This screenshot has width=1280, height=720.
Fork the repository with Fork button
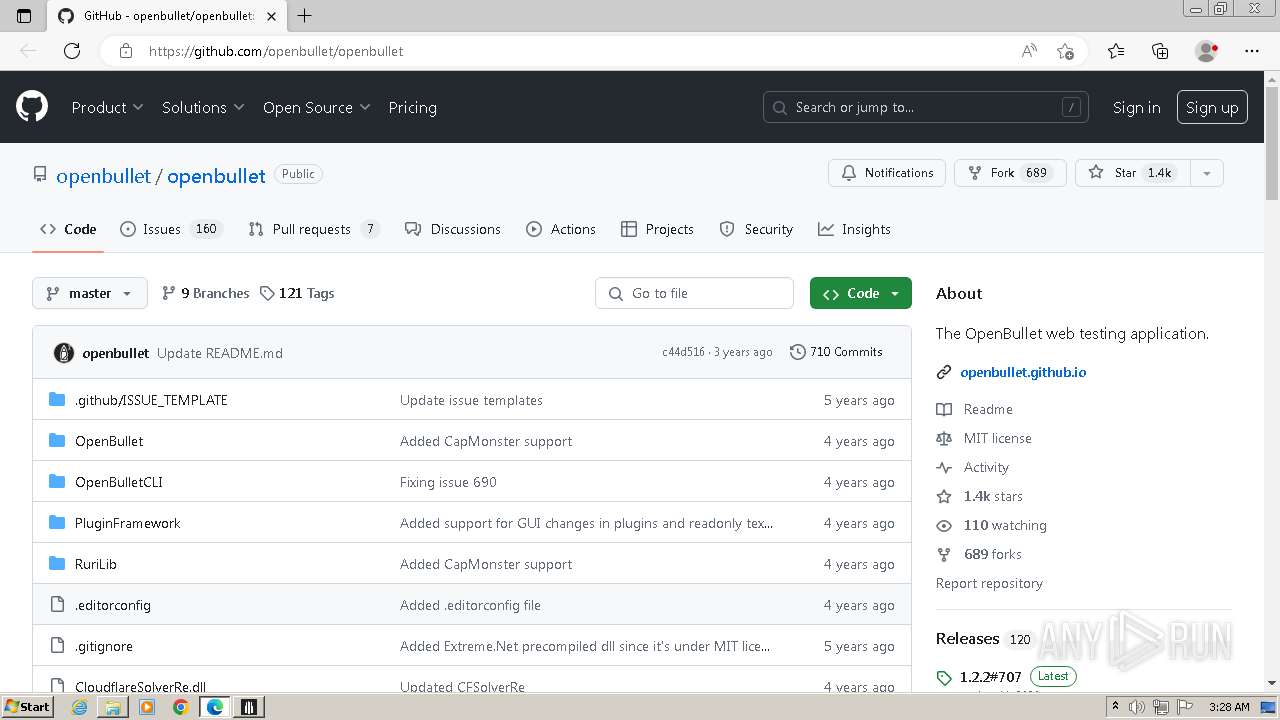point(1010,173)
